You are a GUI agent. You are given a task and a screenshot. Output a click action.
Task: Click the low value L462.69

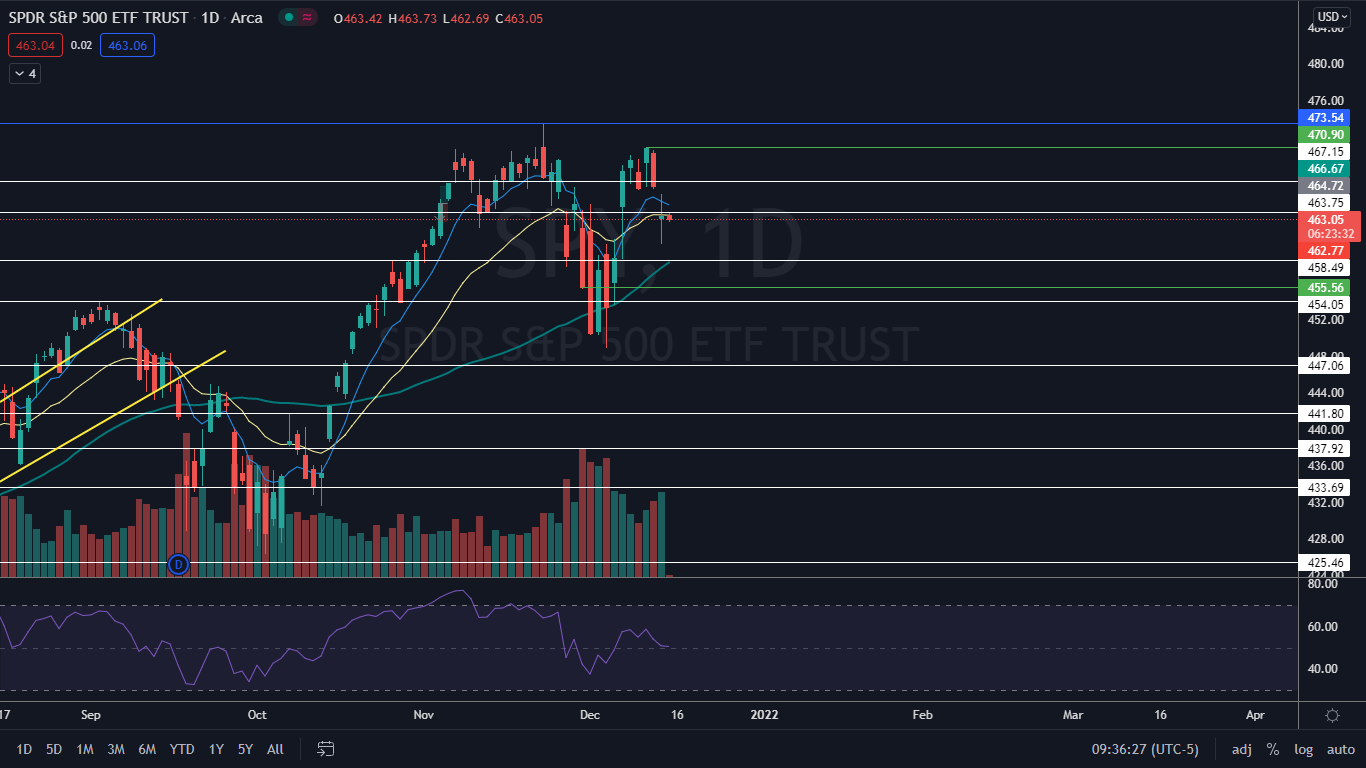(x=464, y=19)
